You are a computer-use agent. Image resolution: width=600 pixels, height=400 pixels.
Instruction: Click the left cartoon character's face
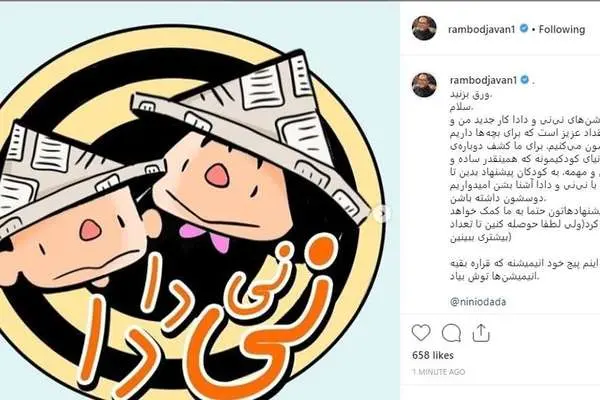[x=77, y=237]
